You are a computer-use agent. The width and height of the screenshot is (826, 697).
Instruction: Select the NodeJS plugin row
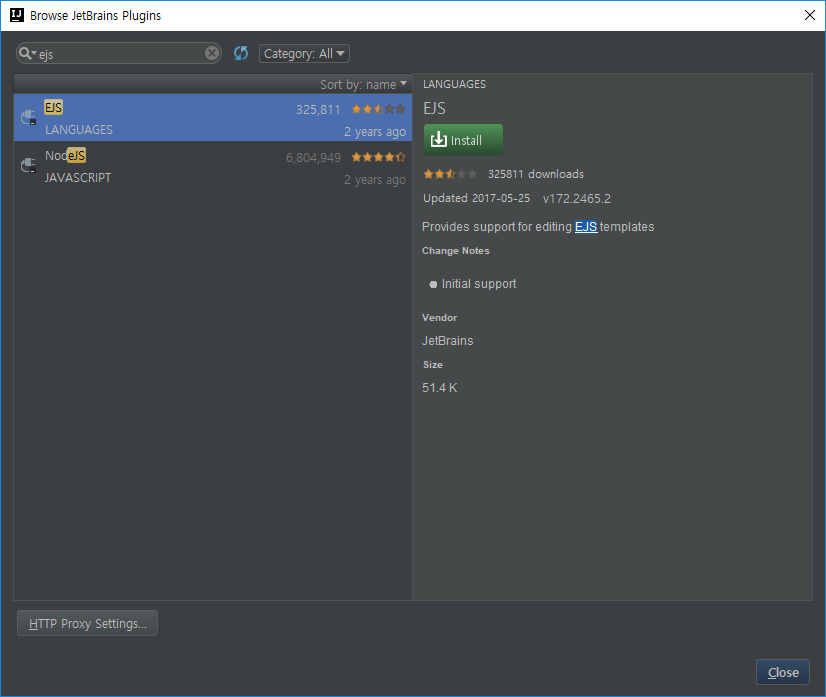(x=213, y=165)
